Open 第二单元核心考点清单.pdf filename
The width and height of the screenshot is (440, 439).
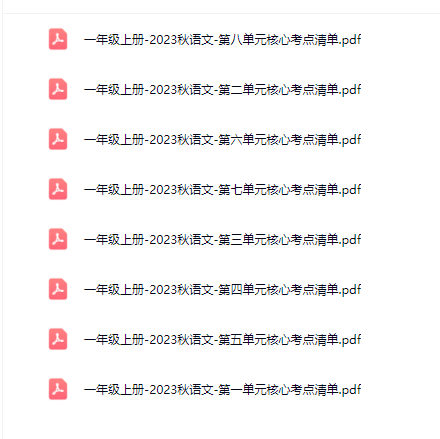tap(222, 90)
